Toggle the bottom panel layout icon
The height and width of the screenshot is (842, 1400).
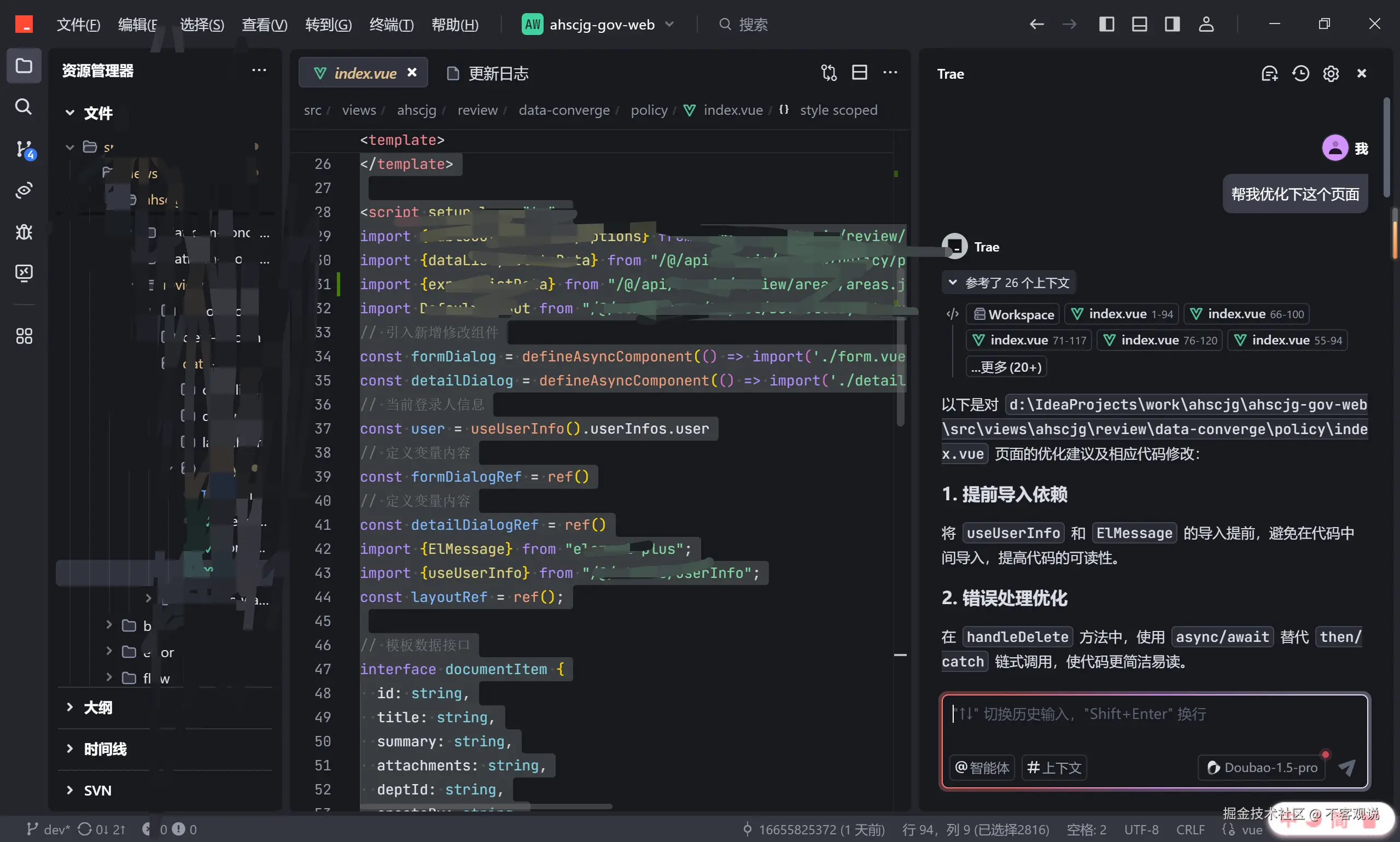pos(1140,24)
